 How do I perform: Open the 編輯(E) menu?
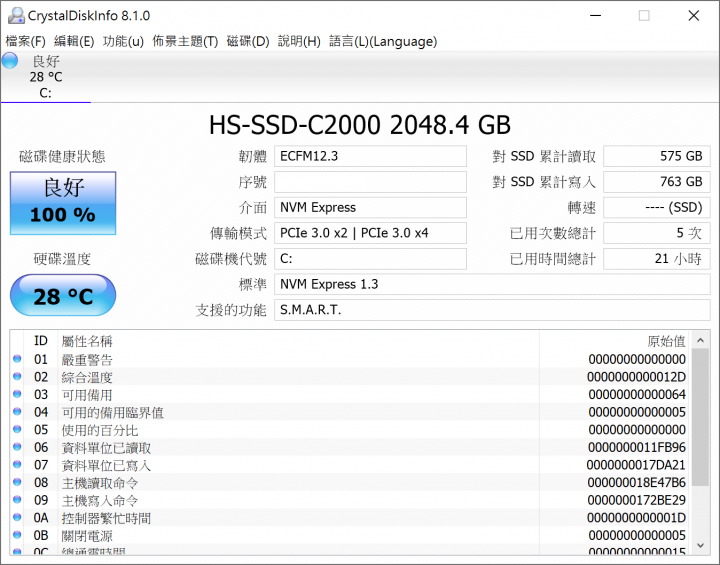point(74,41)
